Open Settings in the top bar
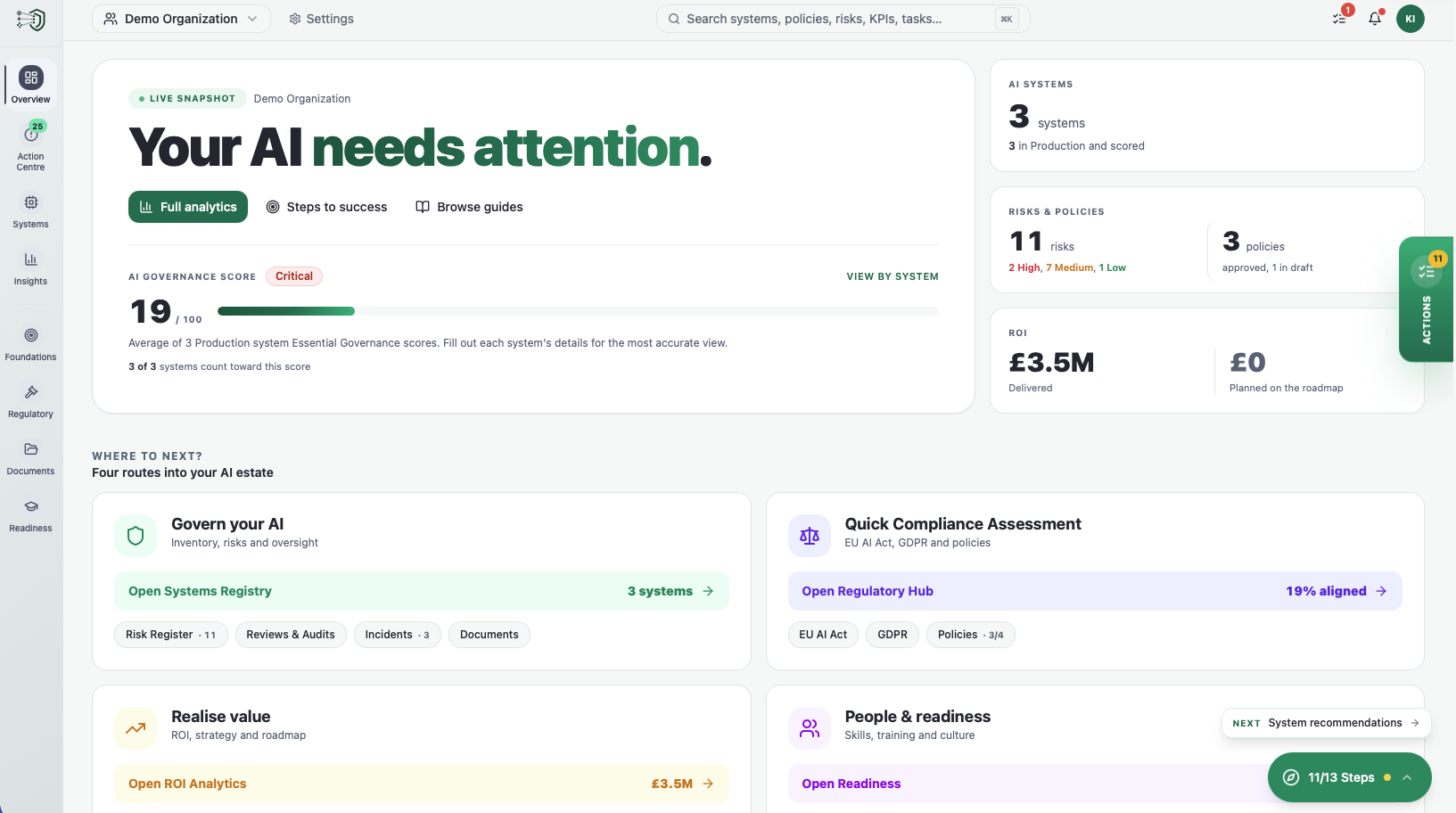 pyautogui.click(x=321, y=19)
